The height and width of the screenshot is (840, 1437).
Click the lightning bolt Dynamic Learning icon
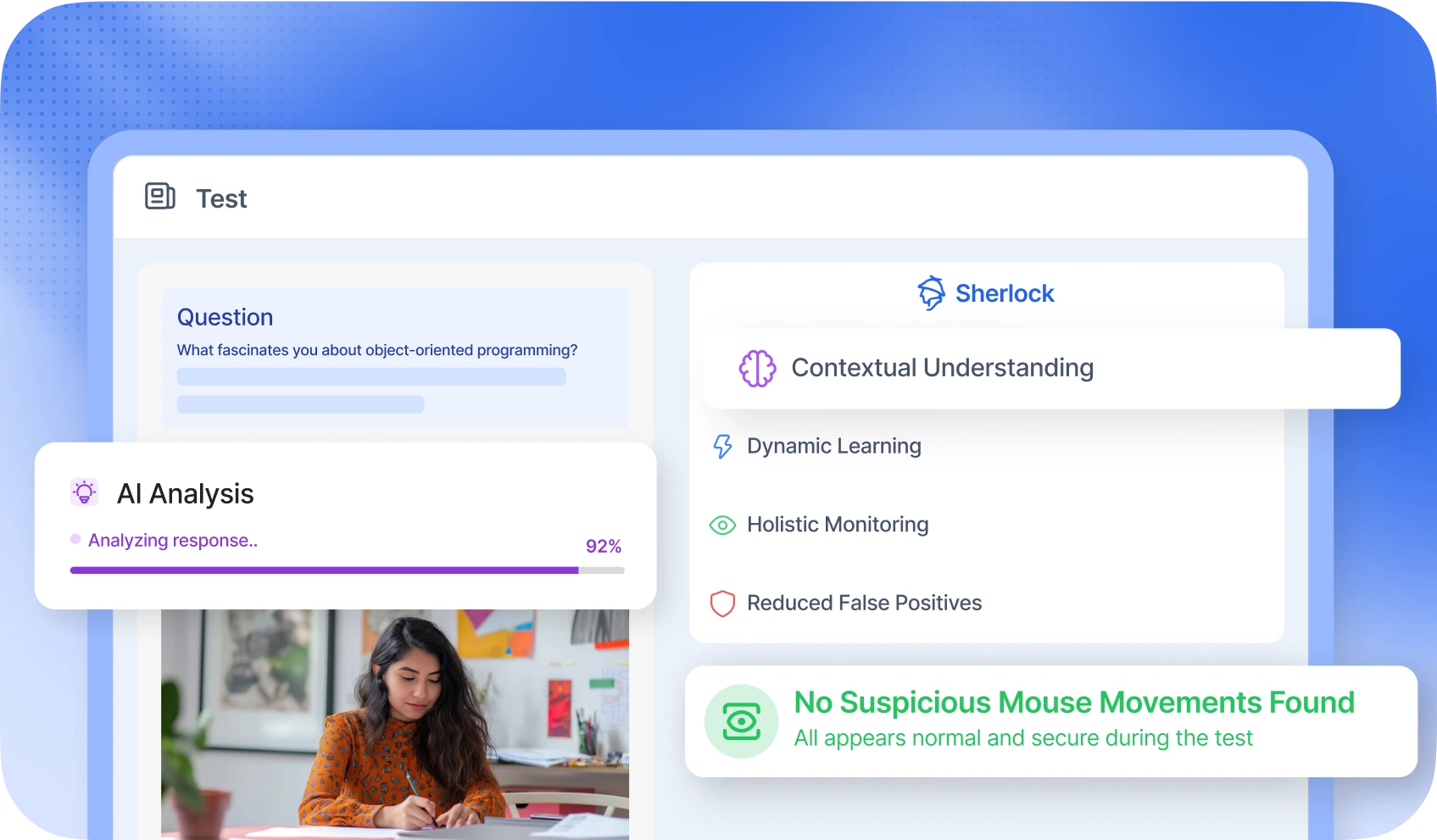pos(722,447)
